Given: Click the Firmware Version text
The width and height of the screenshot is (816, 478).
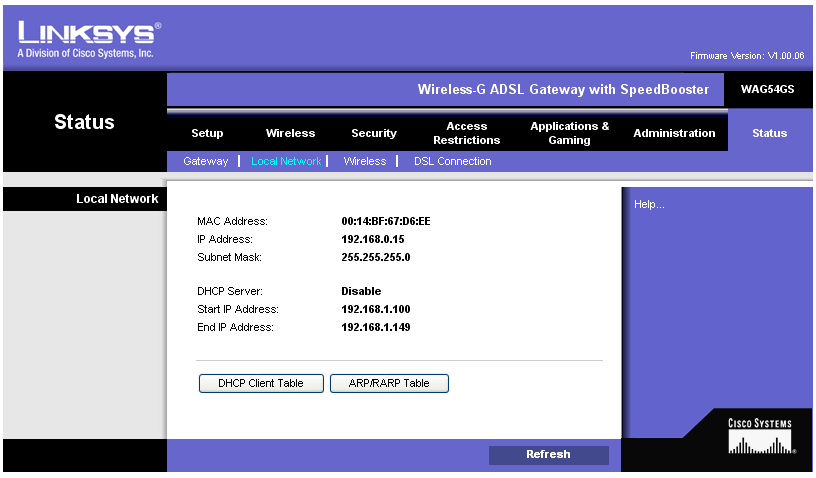Looking at the screenshot, I should (747, 56).
